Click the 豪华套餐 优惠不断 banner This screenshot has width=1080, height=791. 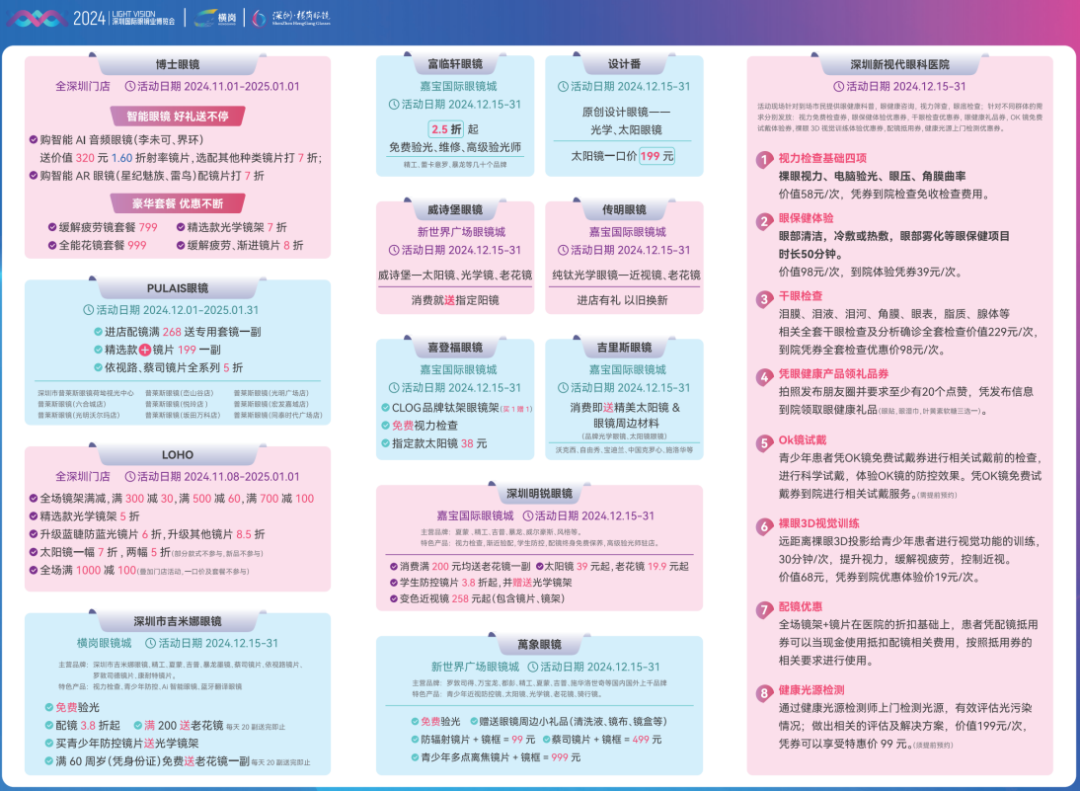[x=177, y=203]
